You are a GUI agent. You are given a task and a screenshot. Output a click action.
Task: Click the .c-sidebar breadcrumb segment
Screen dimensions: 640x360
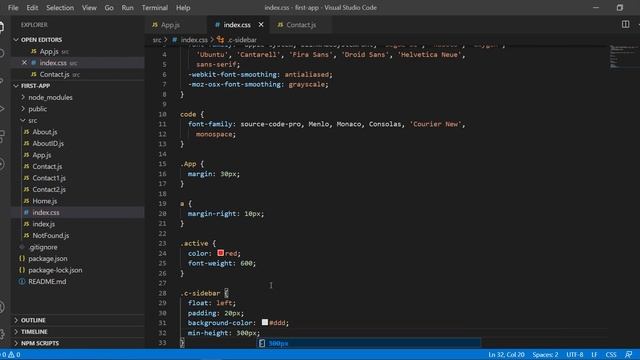click(242, 40)
